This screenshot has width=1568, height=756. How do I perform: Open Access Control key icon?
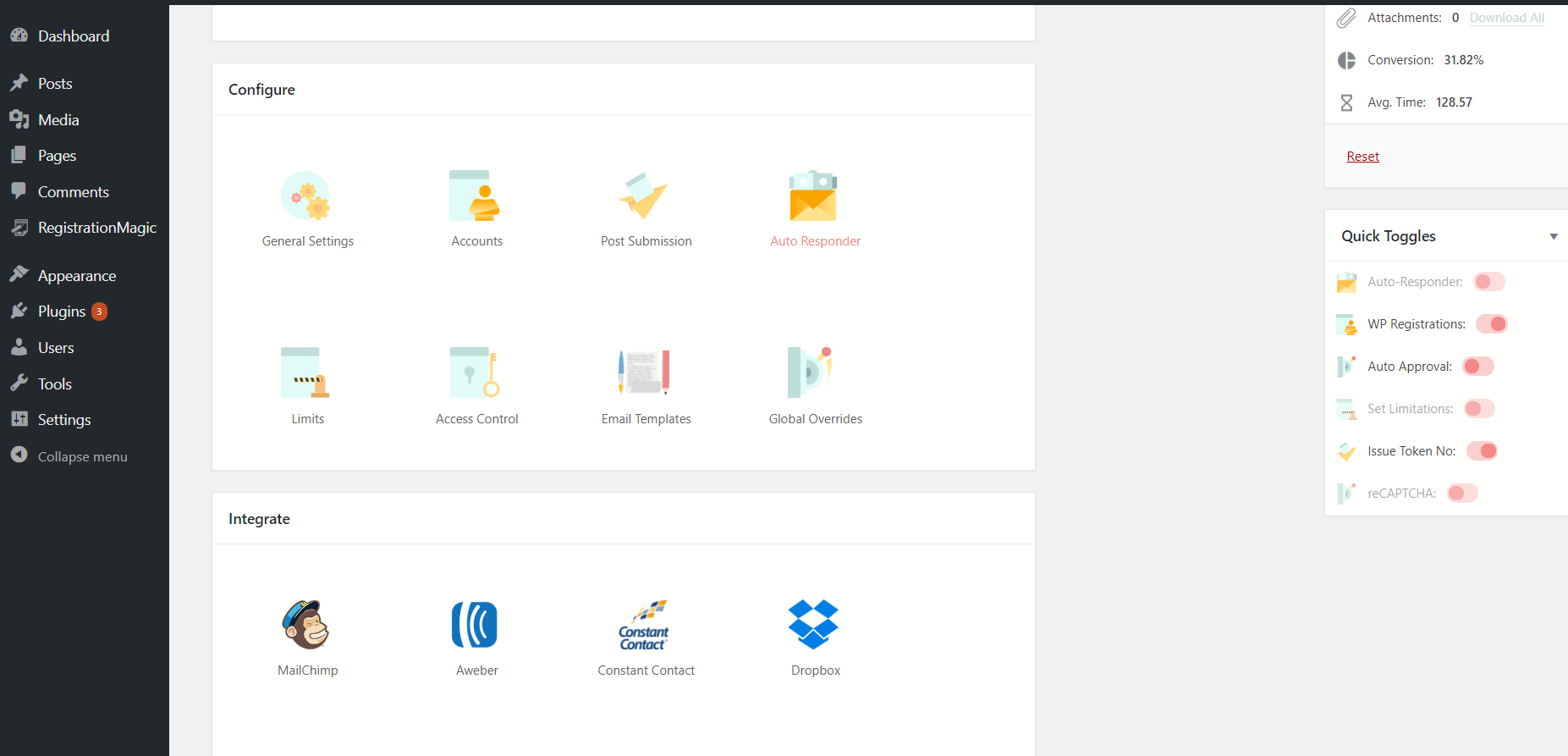tap(475, 372)
